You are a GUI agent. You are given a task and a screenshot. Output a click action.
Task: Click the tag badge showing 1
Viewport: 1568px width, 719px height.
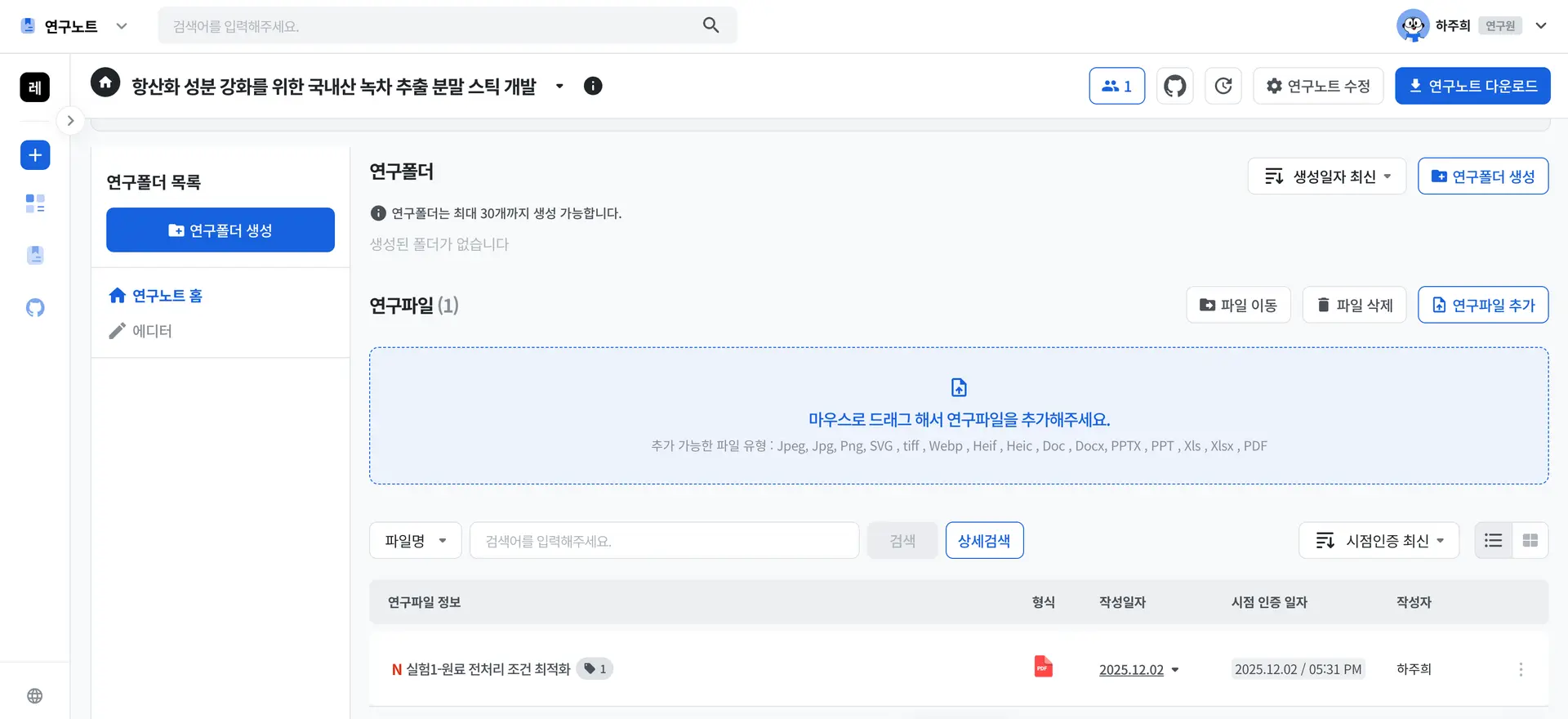tap(595, 669)
